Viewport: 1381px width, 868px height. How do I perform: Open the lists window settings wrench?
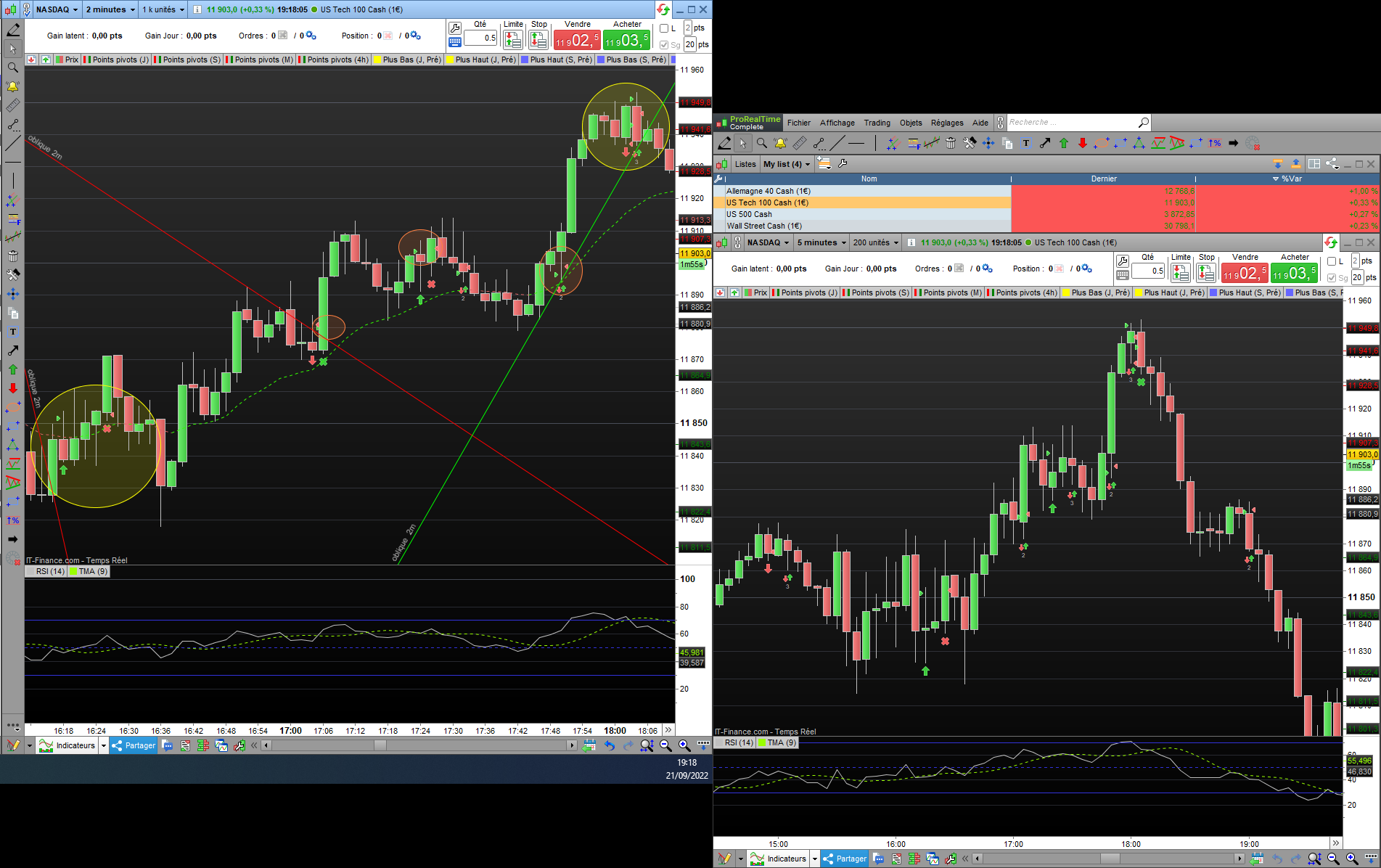click(843, 164)
